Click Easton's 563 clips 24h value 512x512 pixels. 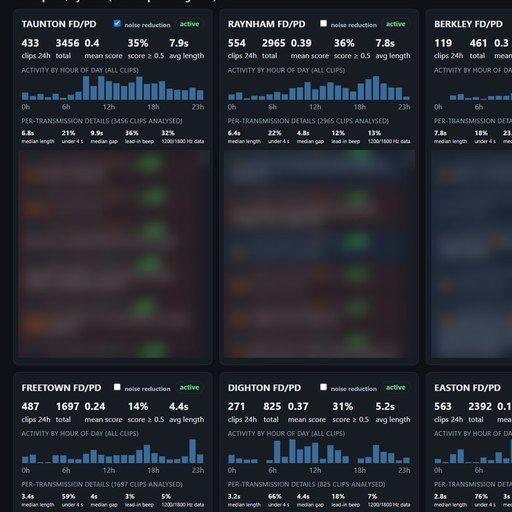pos(443,407)
